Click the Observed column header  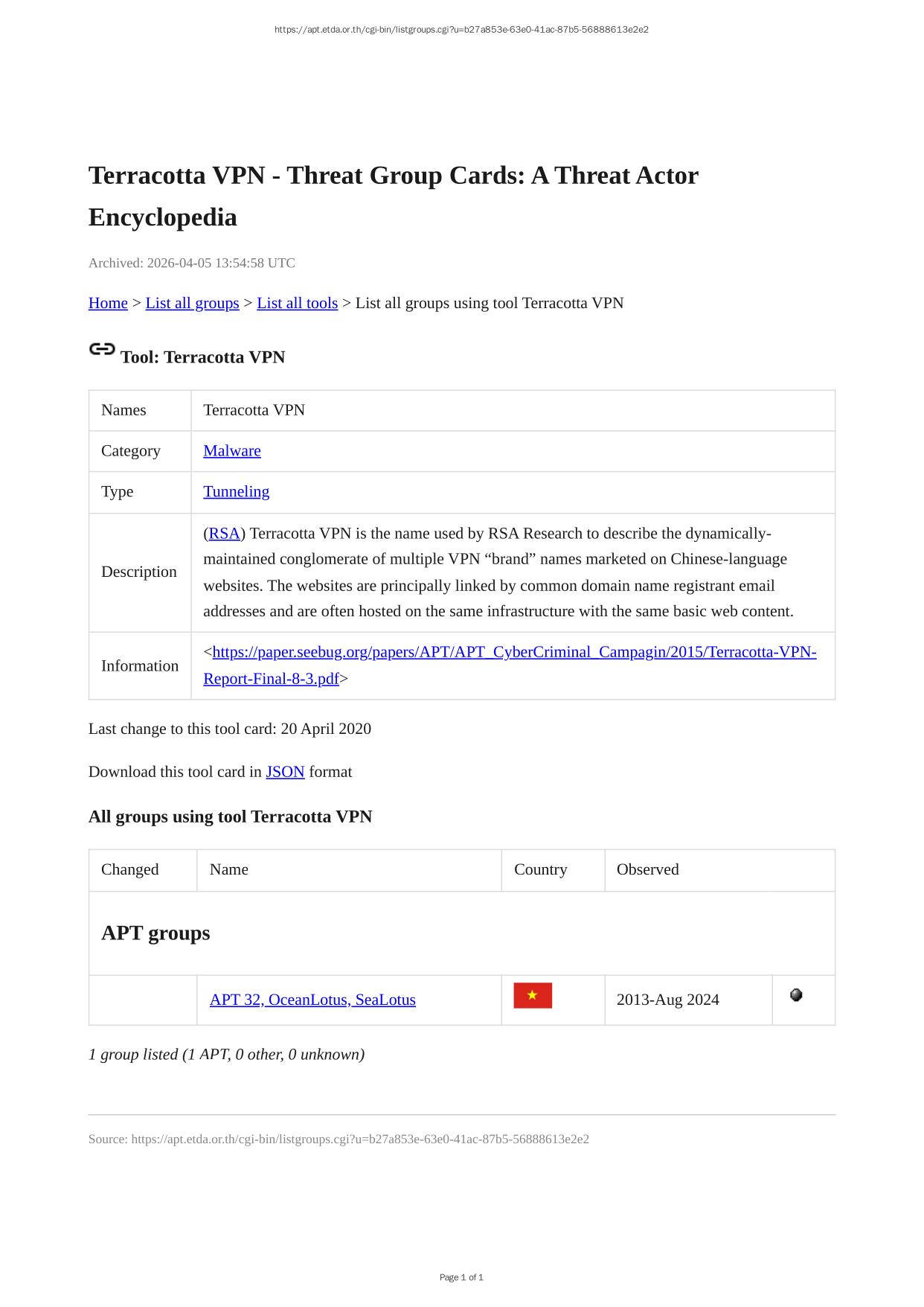click(647, 869)
